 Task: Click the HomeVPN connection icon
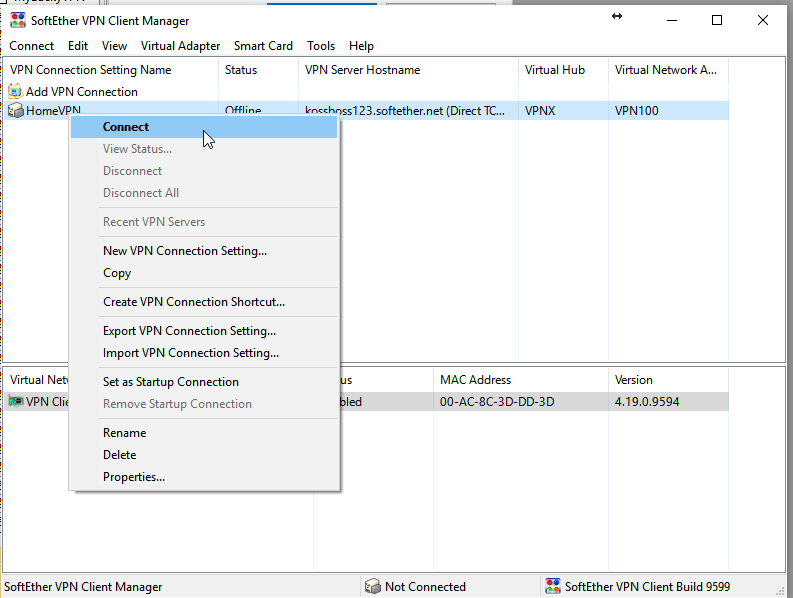coord(16,110)
